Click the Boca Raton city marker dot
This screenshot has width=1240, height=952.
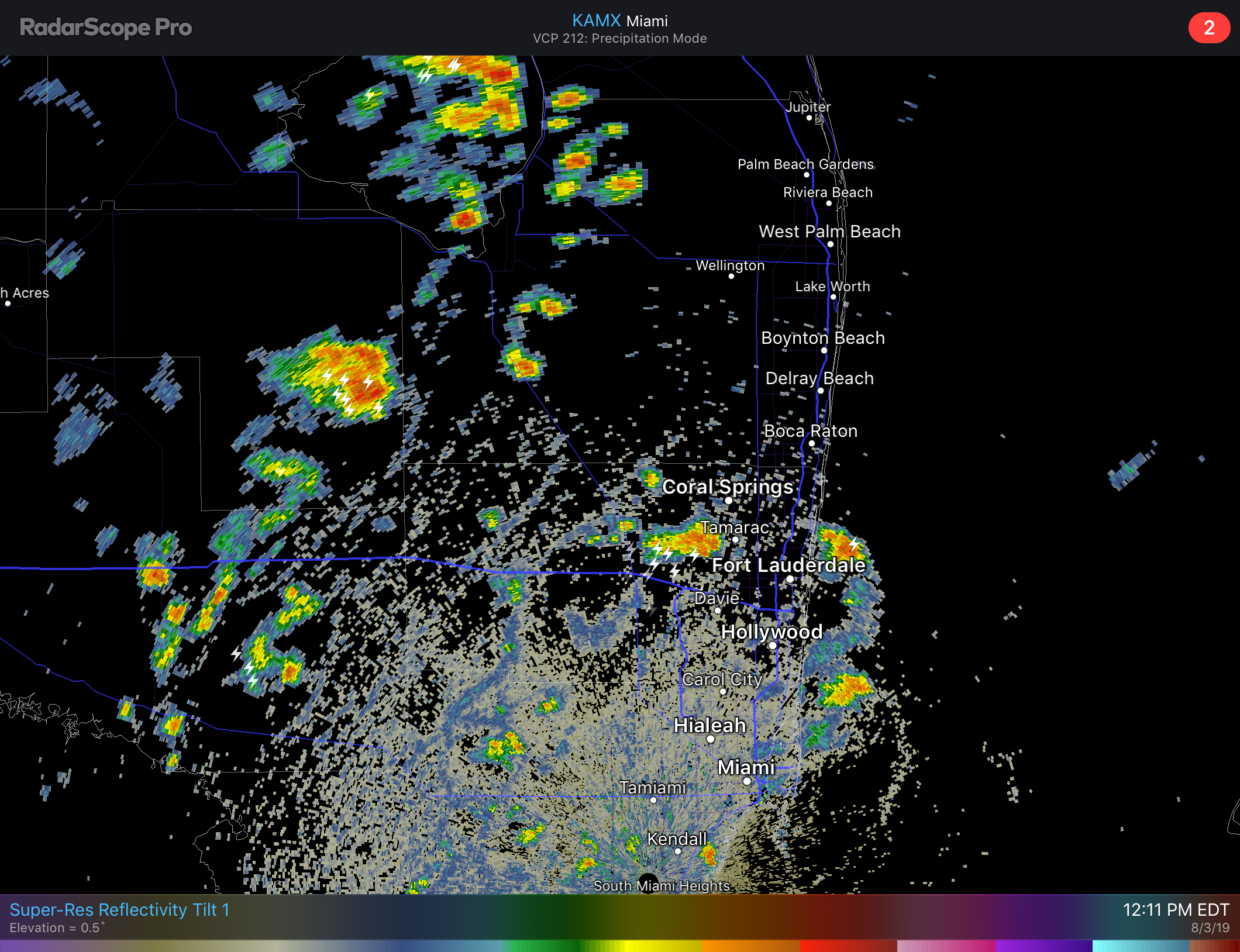pos(812,443)
